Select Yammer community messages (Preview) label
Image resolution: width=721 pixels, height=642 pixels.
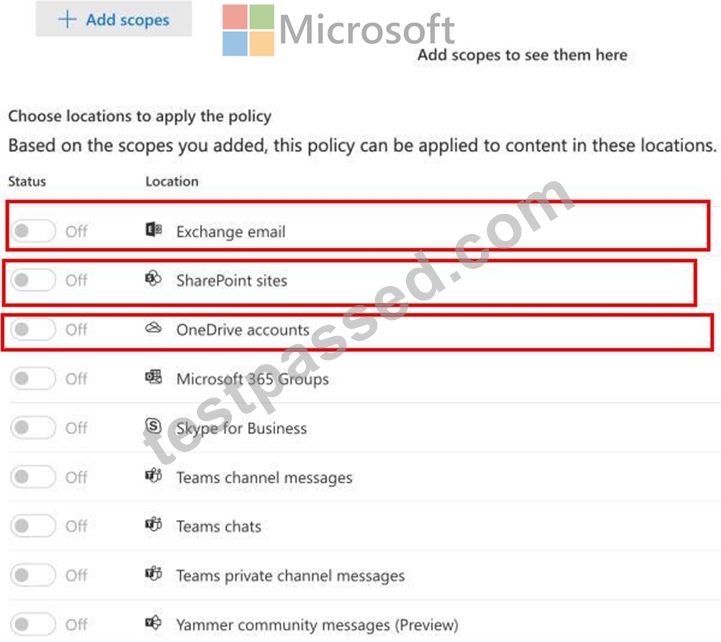[x=317, y=625]
